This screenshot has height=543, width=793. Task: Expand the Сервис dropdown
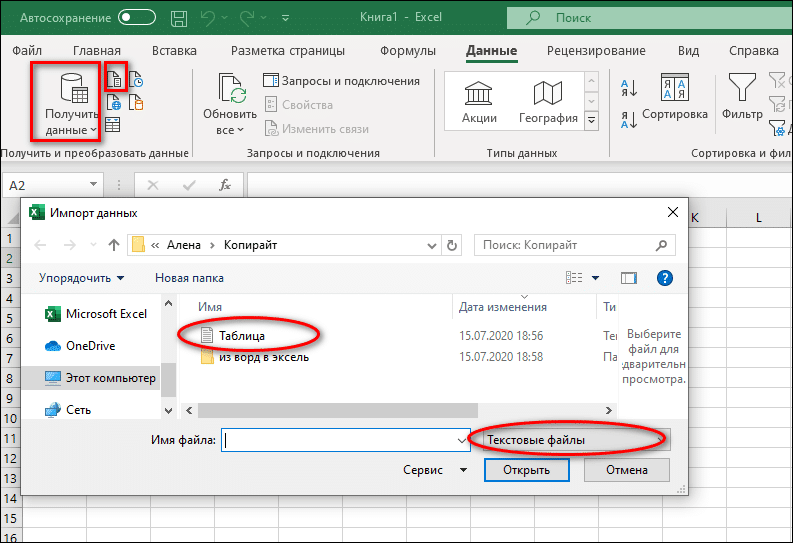point(435,469)
